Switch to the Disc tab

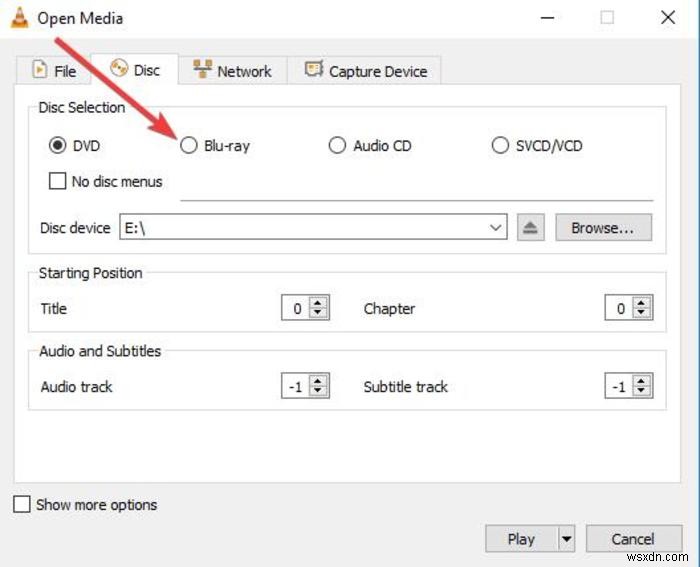[x=133, y=70]
